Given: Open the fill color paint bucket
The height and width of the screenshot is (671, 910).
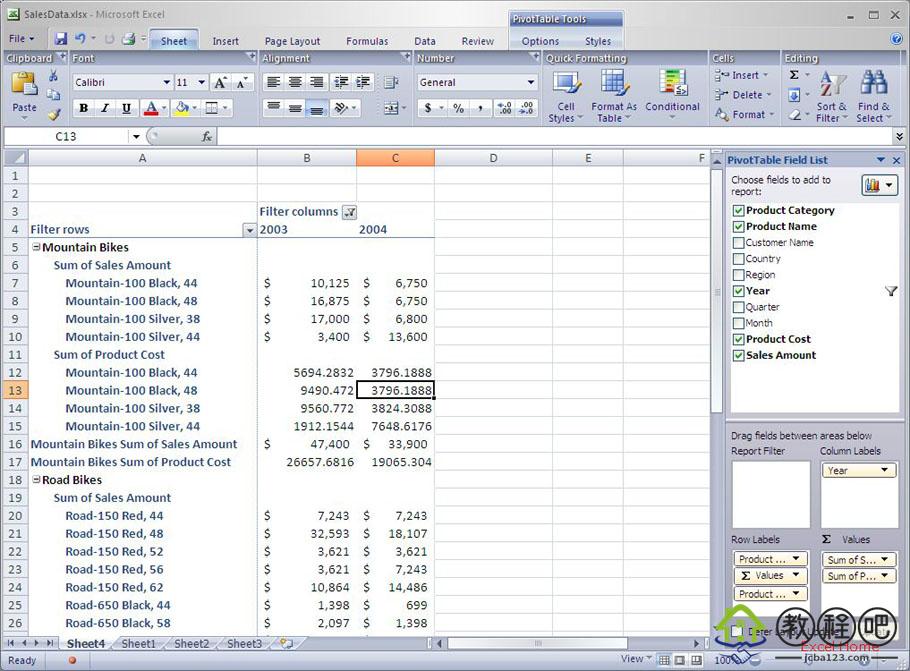Looking at the screenshot, I should point(182,108).
